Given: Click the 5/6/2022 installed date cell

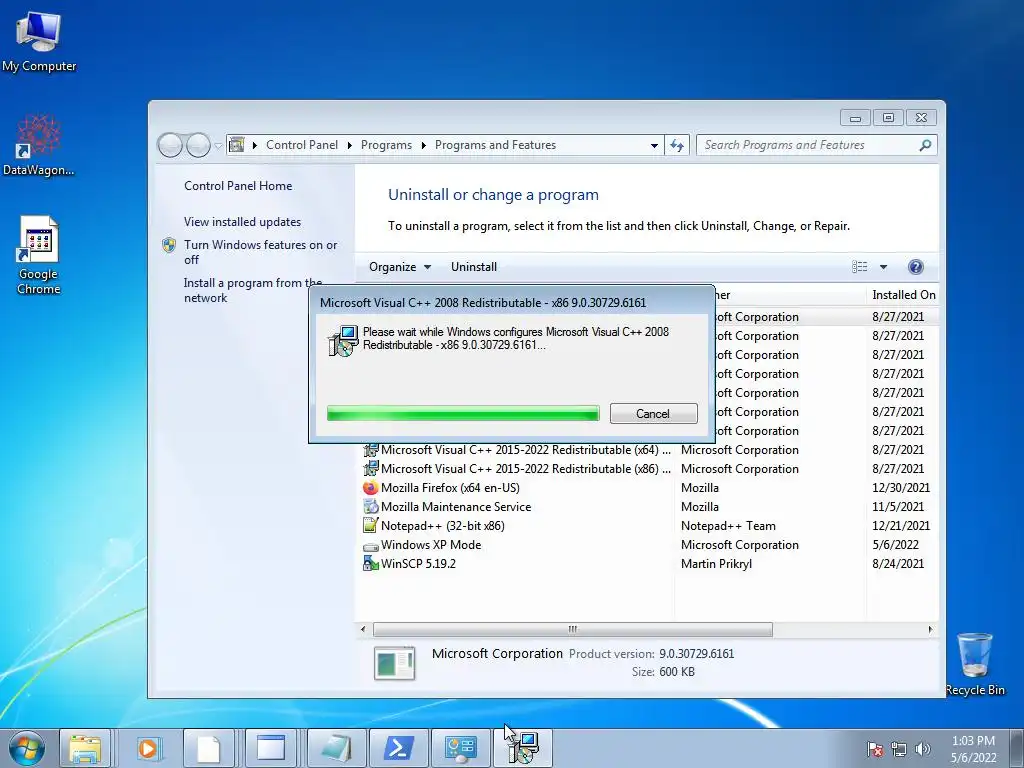Looking at the screenshot, I should 895,545.
